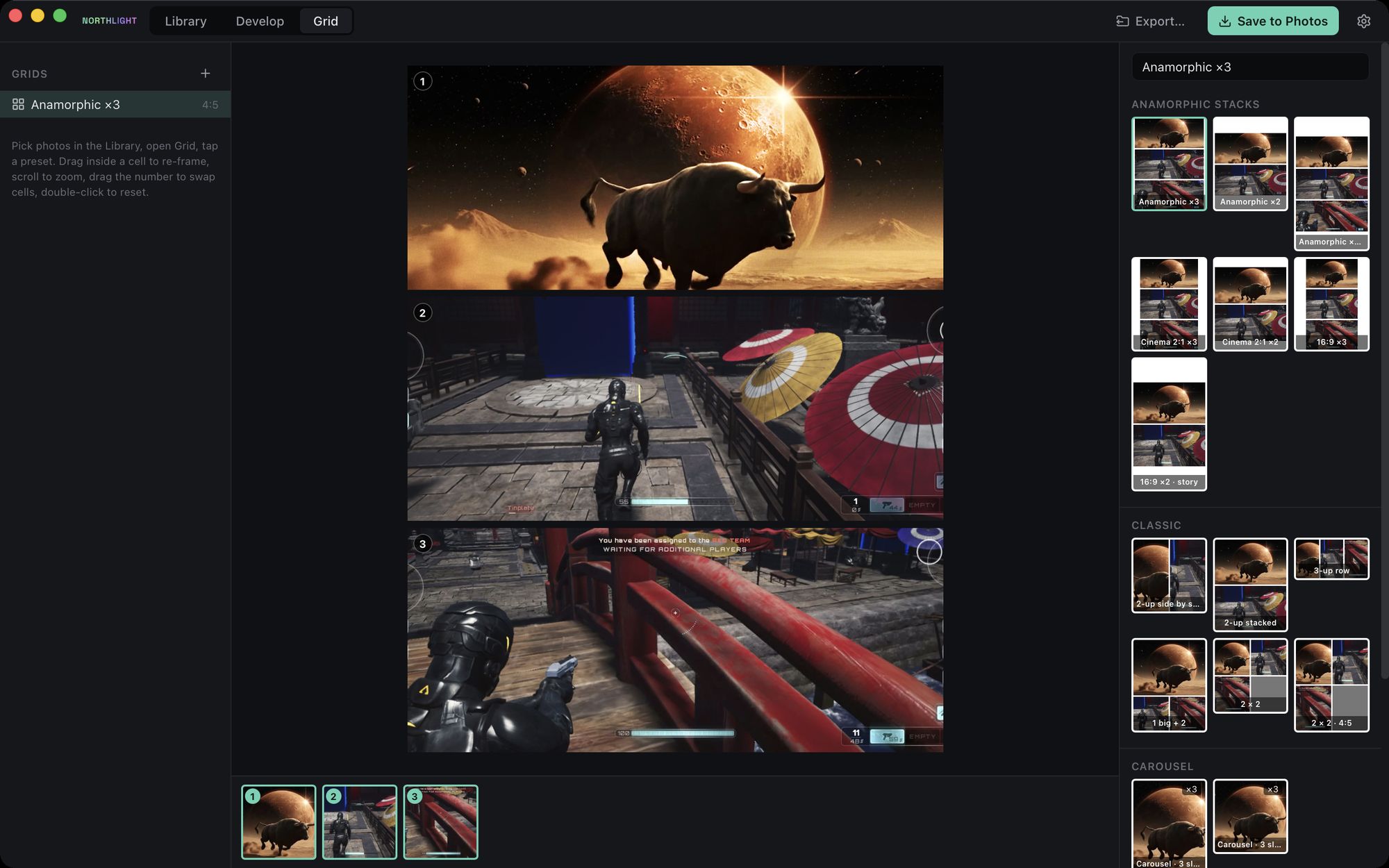The image size is (1389, 868).
Task: Click the 4:5 ratio label in sidebar
Action: click(210, 105)
